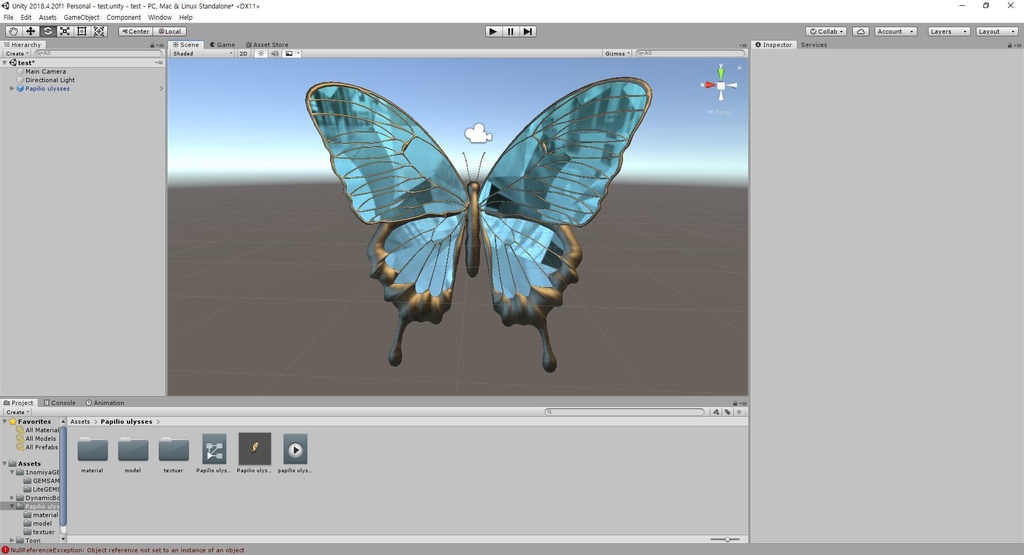Open the Help menu
1024x555 pixels.
185,18
